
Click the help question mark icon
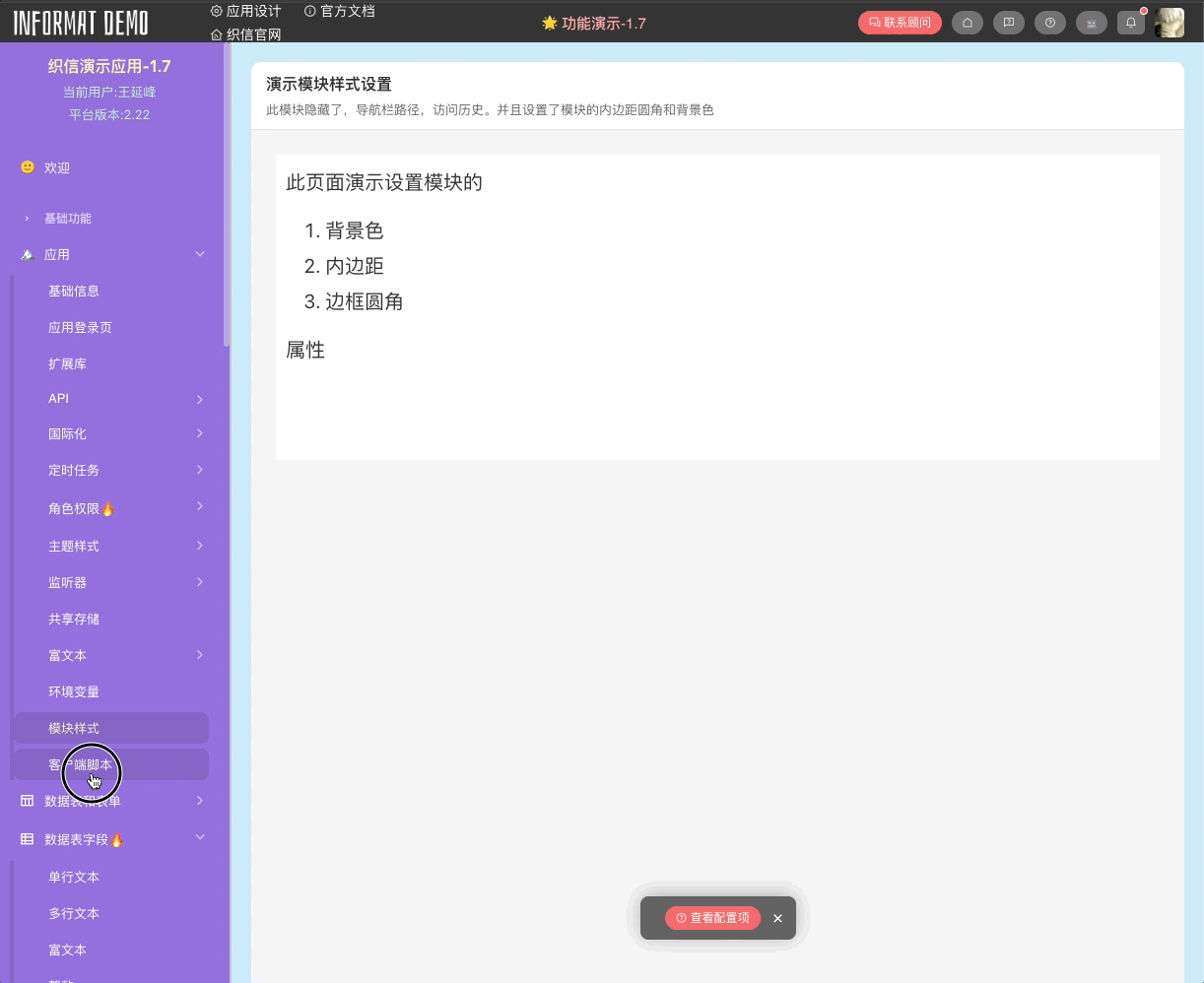tap(1050, 23)
